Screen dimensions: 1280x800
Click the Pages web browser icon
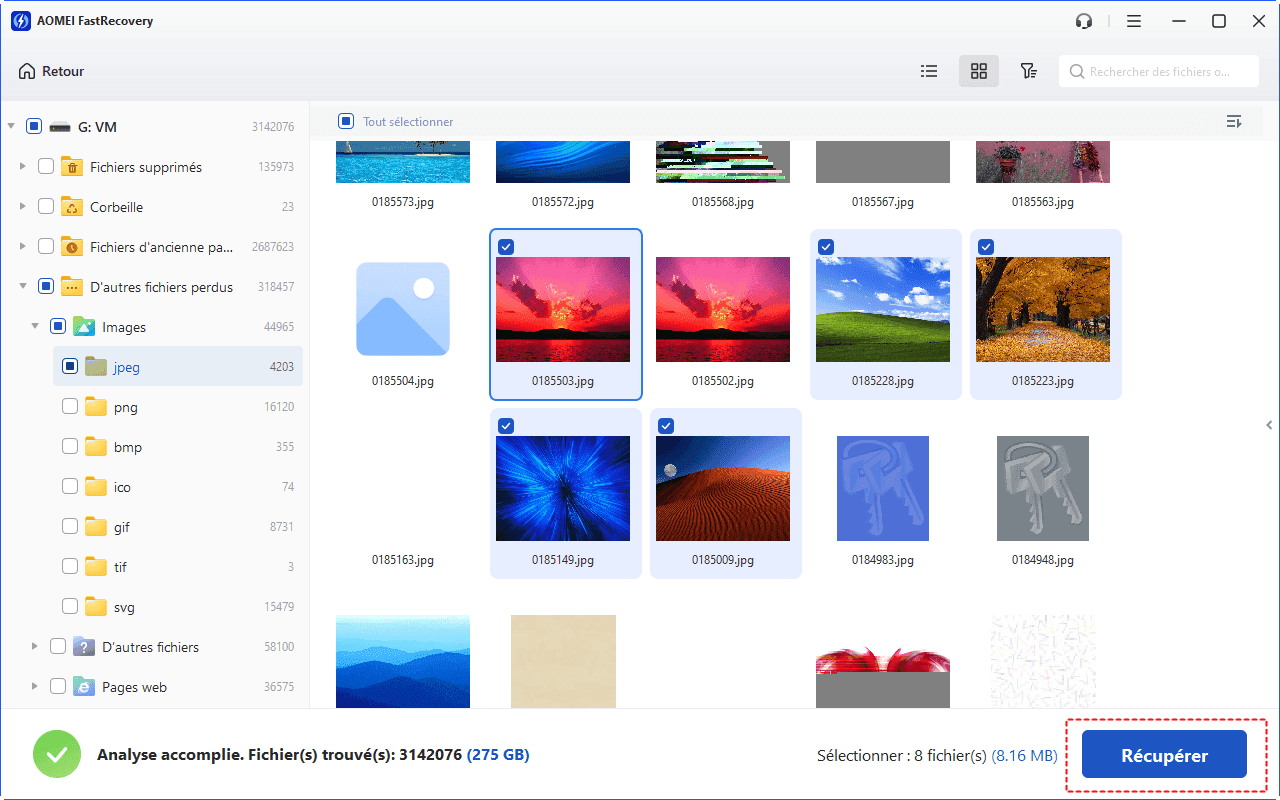(x=84, y=687)
